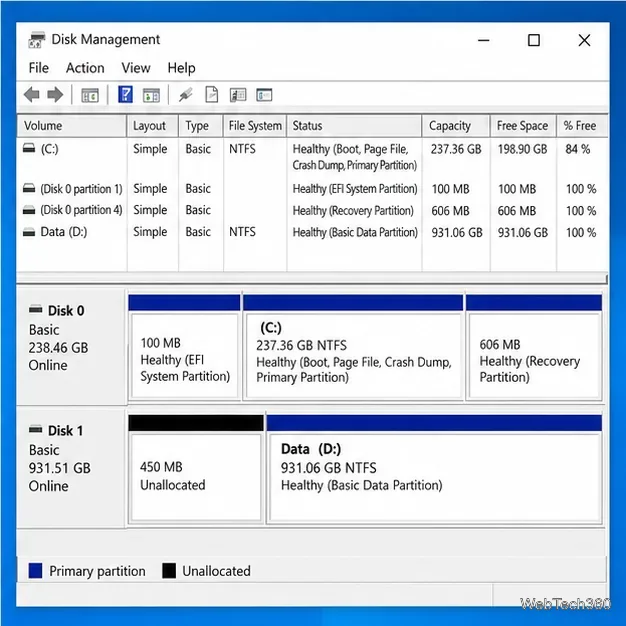Sort by the % Free column header
This screenshot has height=626, width=626.
click(x=582, y=126)
